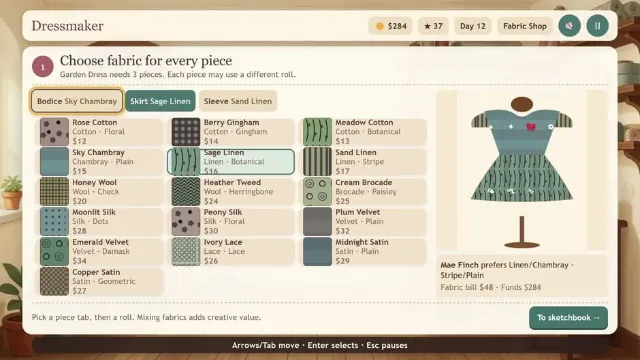Click the Berry Gingham $14 price
Image resolution: width=640 pixels, height=360 pixels.
[211, 141]
